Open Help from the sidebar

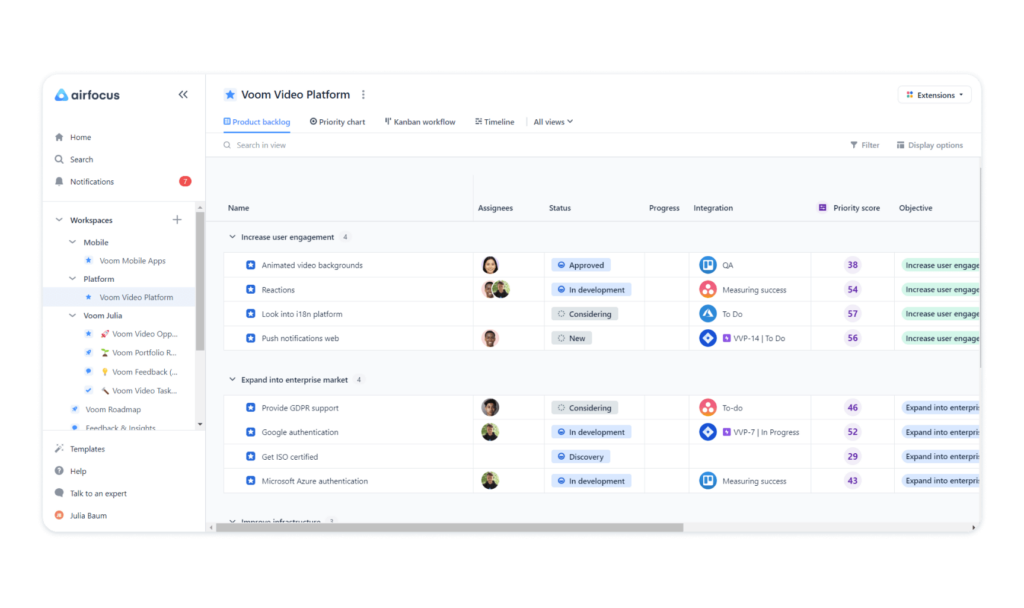click(x=78, y=472)
